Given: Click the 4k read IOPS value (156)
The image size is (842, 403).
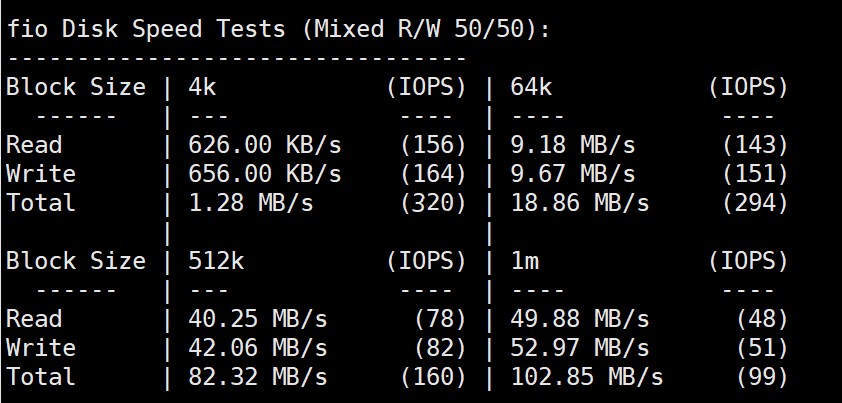Looking at the screenshot, I should (x=433, y=145).
